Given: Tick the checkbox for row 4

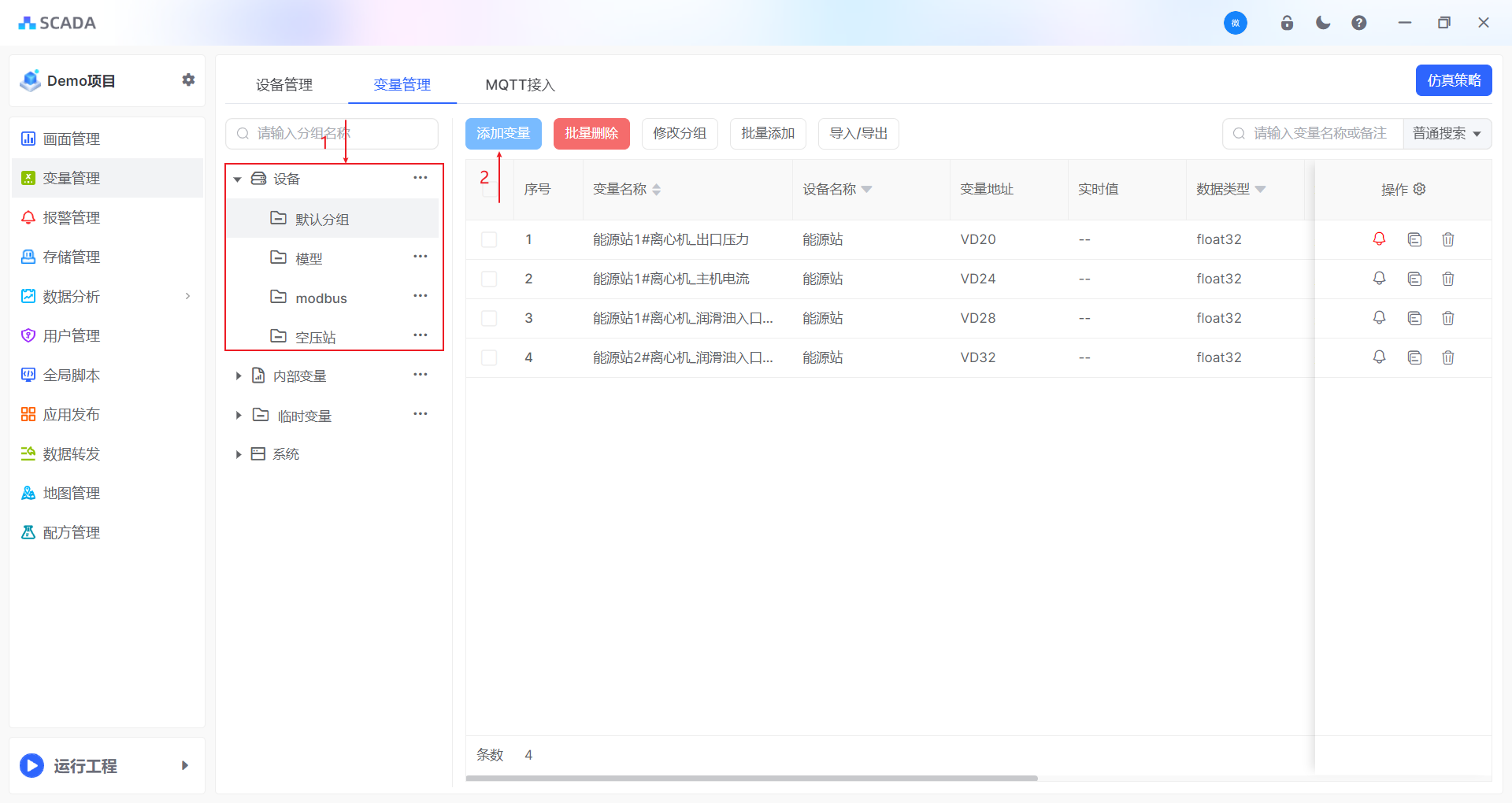Looking at the screenshot, I should pos(489,357).
